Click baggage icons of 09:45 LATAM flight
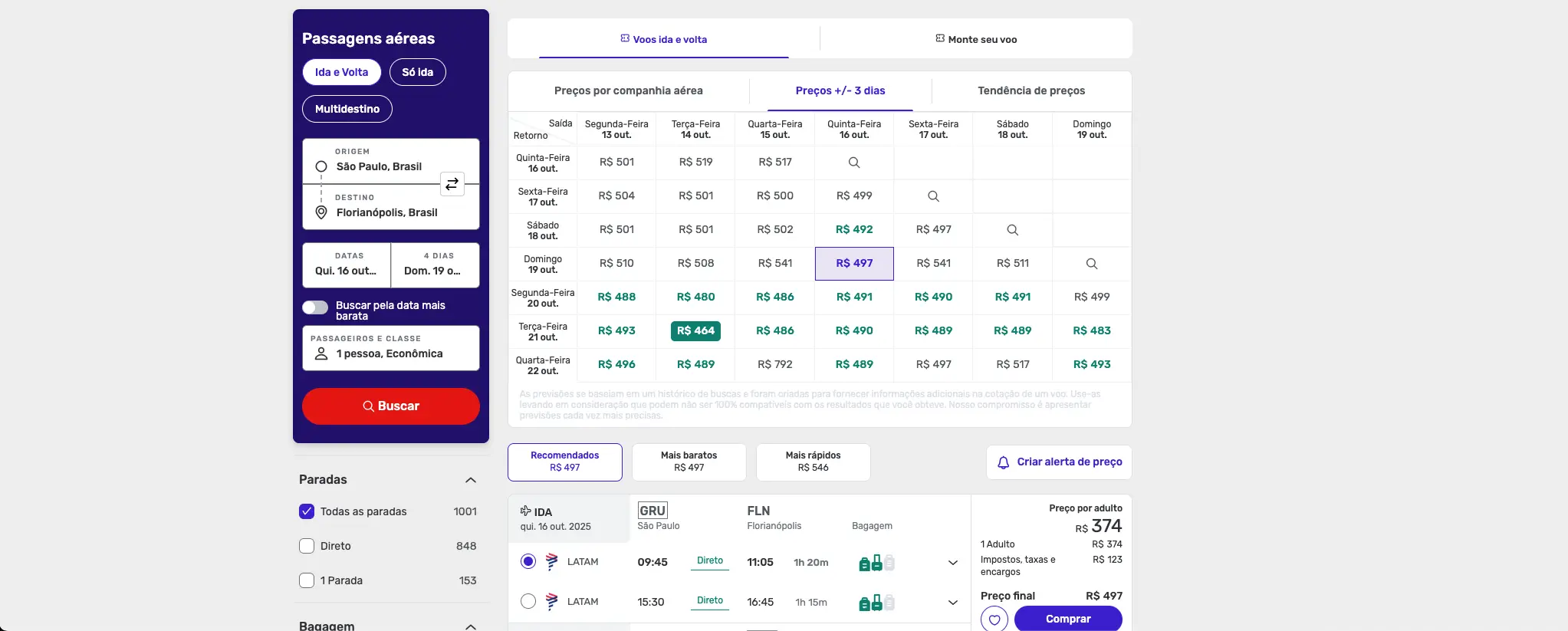1568x631 pixels. tap(876, 563)
